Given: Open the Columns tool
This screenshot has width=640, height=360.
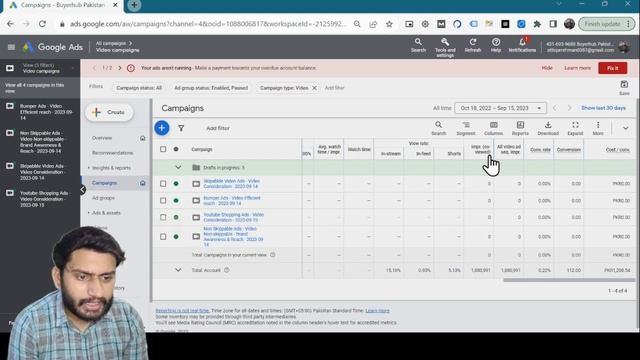Looking at the screenshot, I should [493, 128].
